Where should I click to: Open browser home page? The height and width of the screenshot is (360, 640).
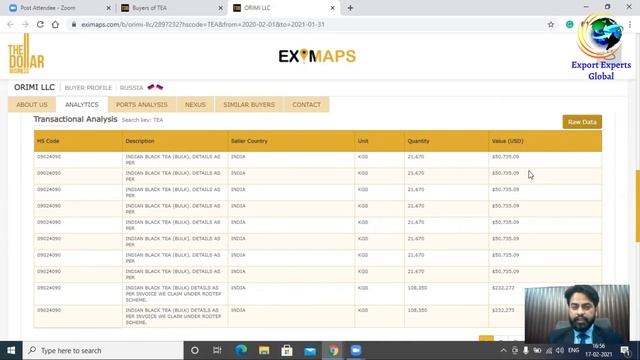pos(55,24)
